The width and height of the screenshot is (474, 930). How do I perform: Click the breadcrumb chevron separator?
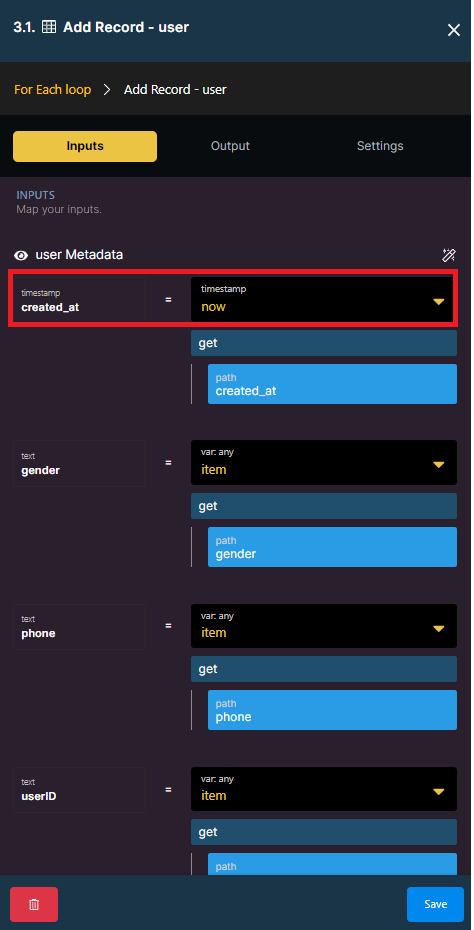107,90
